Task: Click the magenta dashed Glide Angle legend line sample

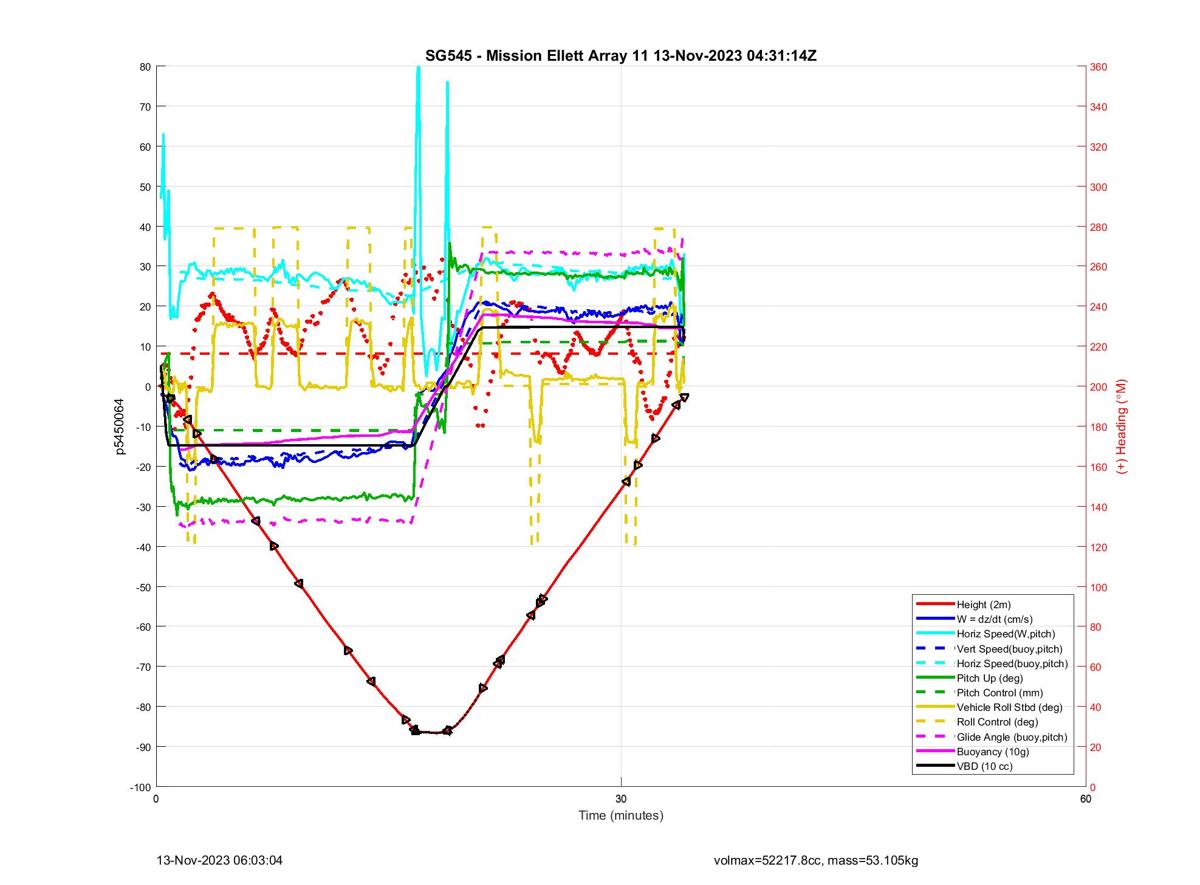Action: click(934, 737)
